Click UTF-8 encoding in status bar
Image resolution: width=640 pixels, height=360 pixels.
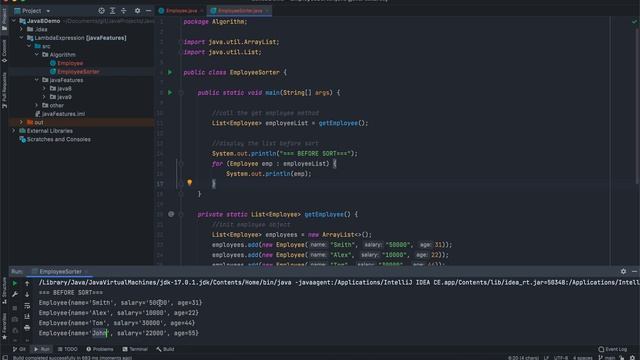(x=561, y=358)
